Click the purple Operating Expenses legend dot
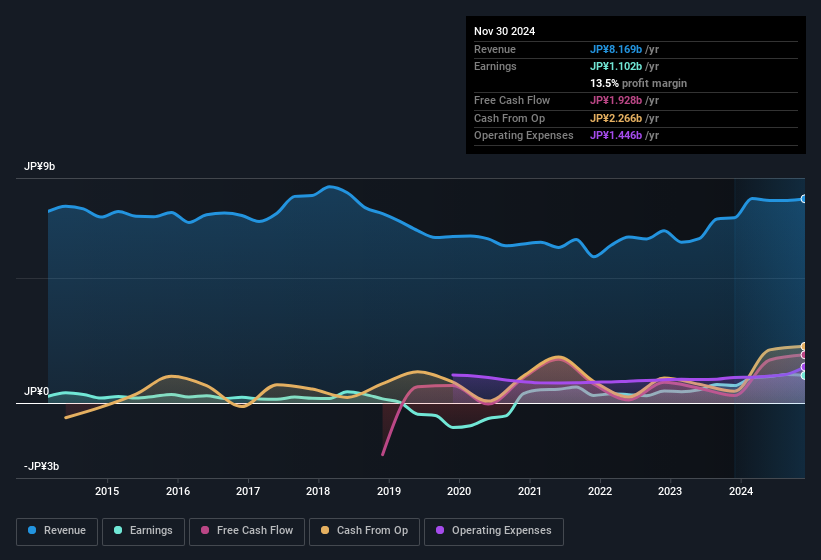Image resolution: width=821 pixels, height=560 pixels. coord(440,530)
